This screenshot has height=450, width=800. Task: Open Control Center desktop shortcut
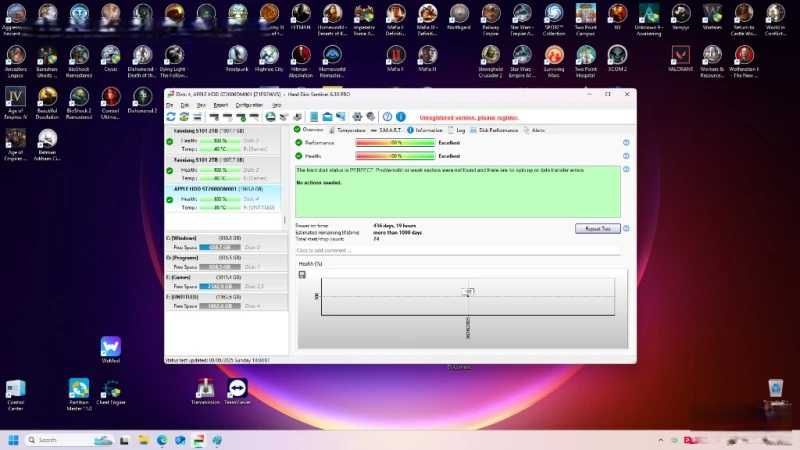point(15,395)
